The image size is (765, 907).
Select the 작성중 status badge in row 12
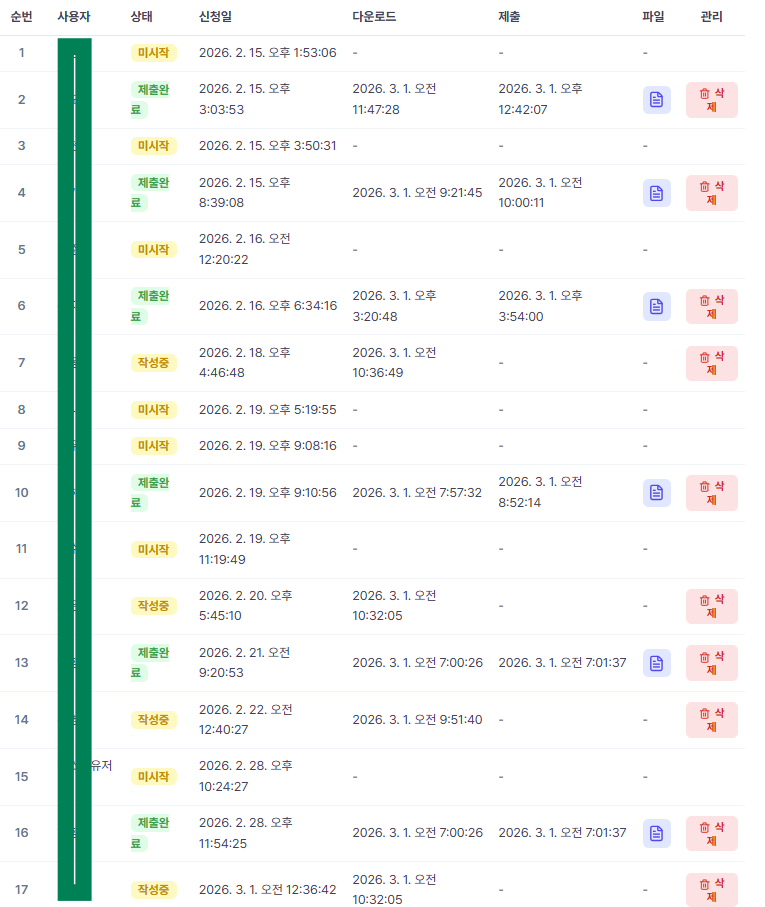[x=154, y=606]
